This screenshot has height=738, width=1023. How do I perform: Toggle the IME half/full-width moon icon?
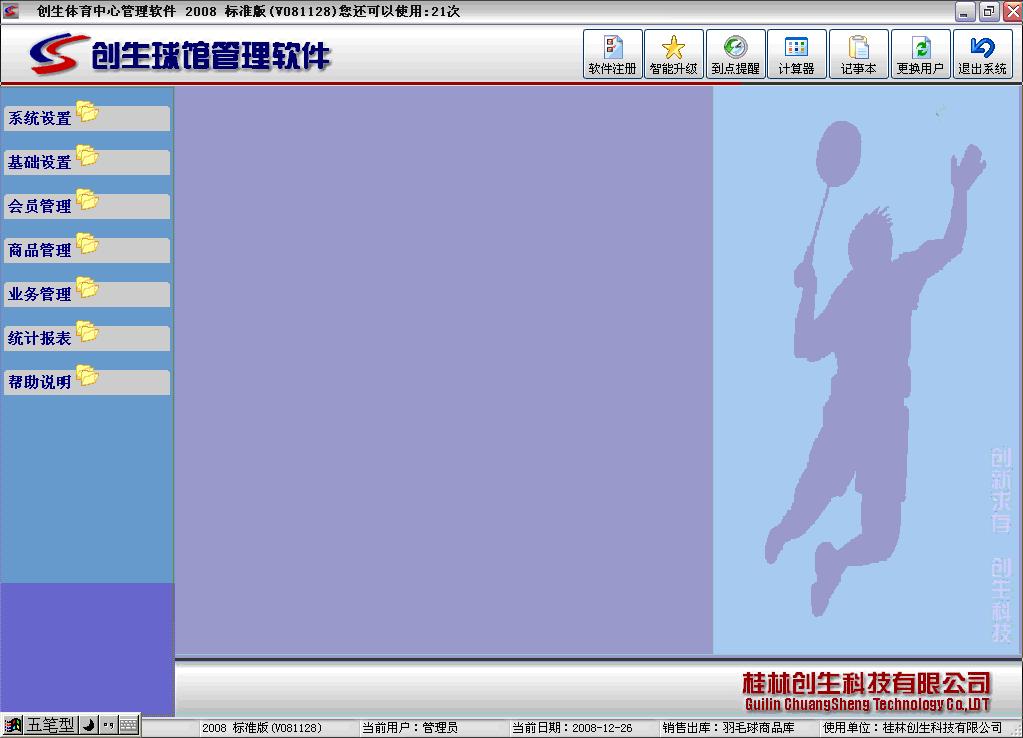[x=88, y=725]
